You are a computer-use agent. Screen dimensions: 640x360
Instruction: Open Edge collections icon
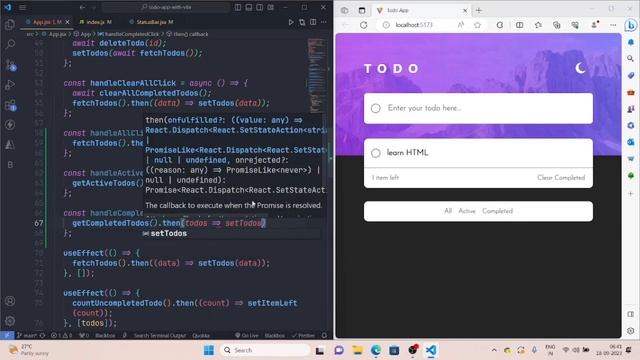coord(556,25)
